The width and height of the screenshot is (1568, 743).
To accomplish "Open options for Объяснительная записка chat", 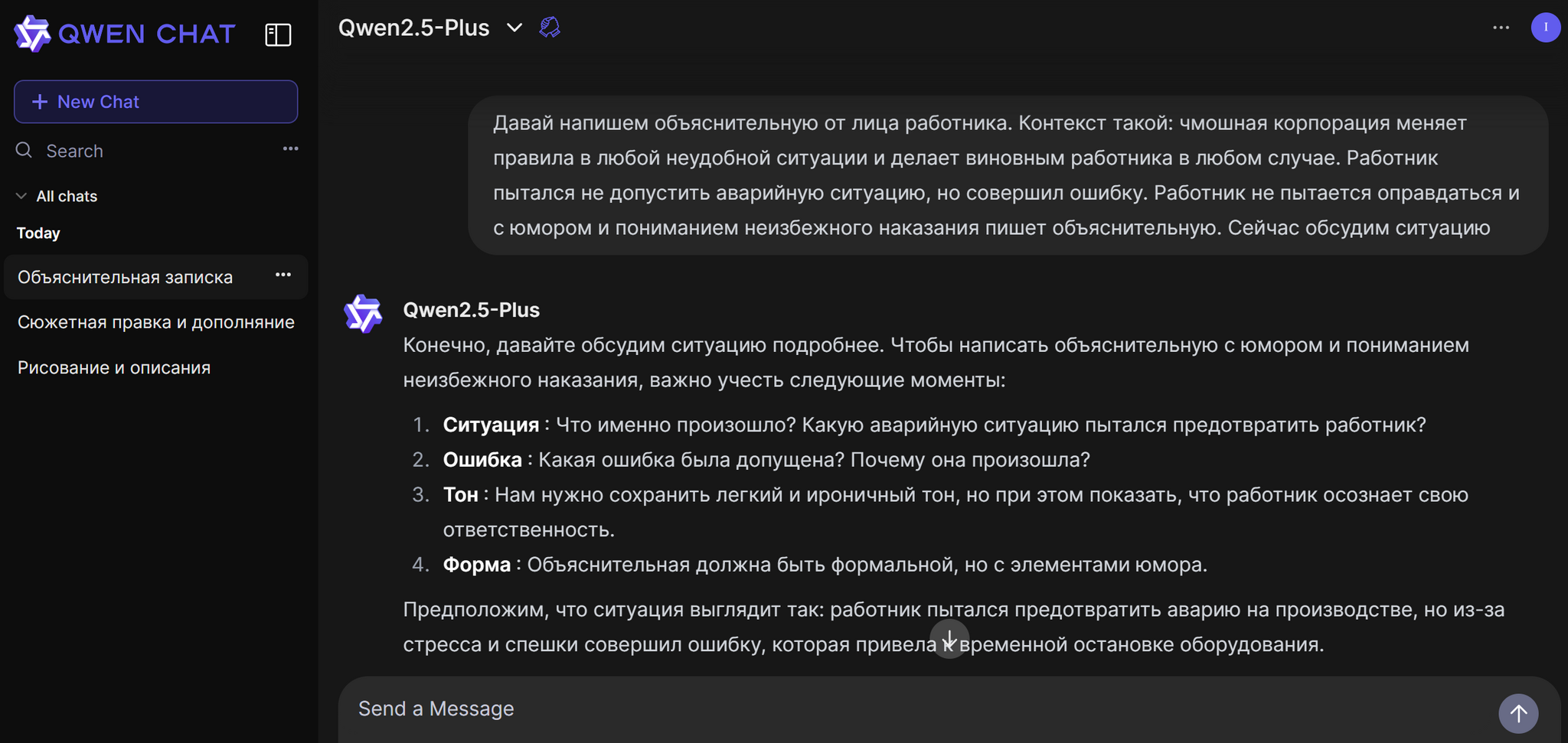I will coord(283,275).
